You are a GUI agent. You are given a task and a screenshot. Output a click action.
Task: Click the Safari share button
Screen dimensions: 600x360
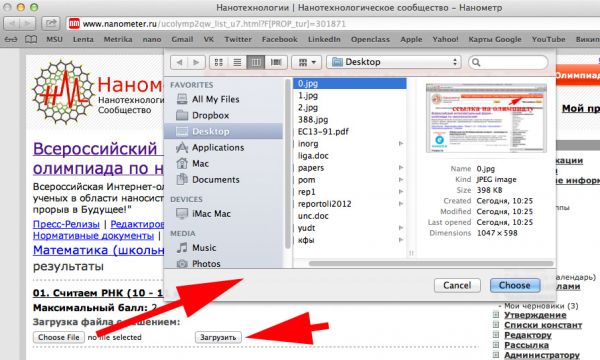pyautogui.click(x=51, y=24)
